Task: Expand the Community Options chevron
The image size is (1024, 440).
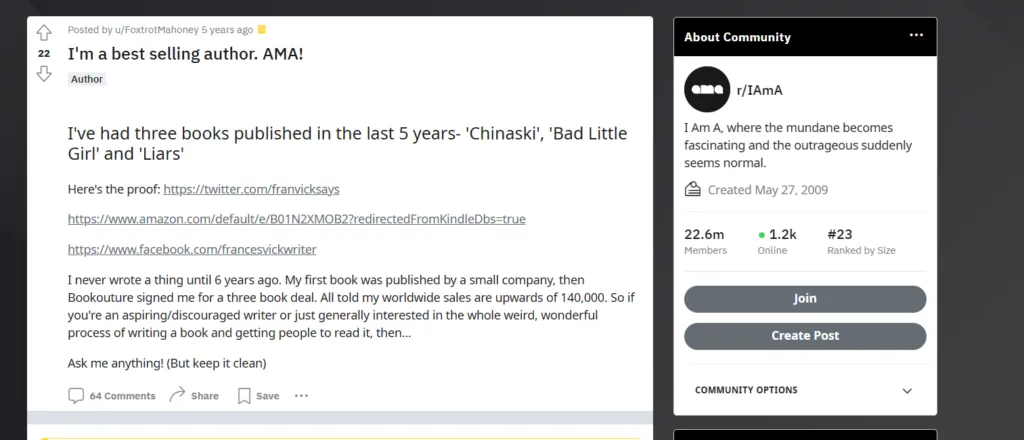Action: [907, 391]
